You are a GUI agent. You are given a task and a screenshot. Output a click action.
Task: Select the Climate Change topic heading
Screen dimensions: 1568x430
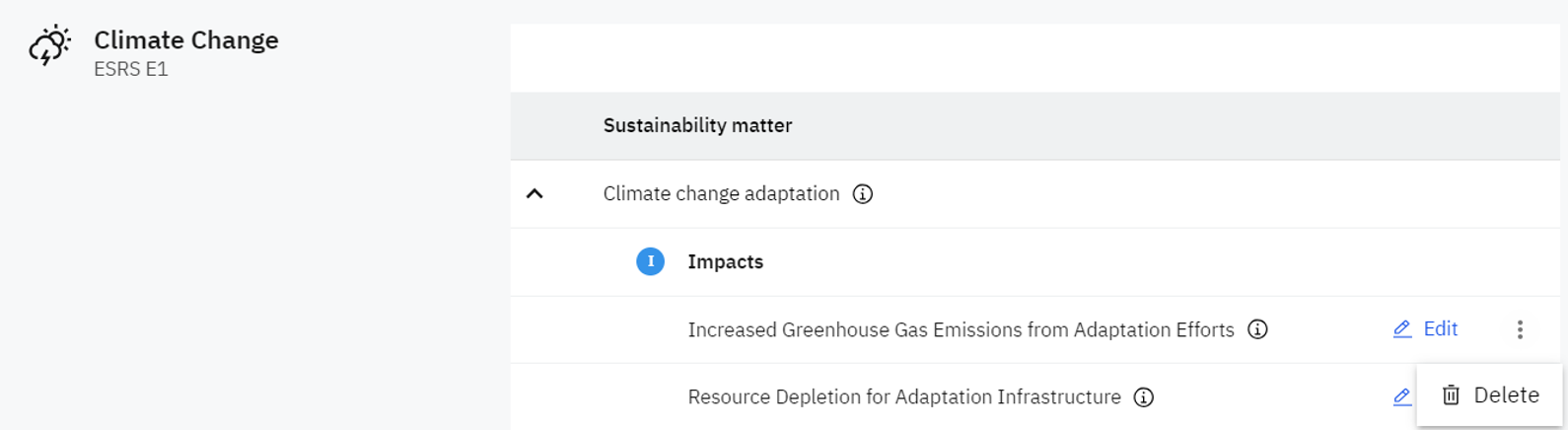(185, 40)
